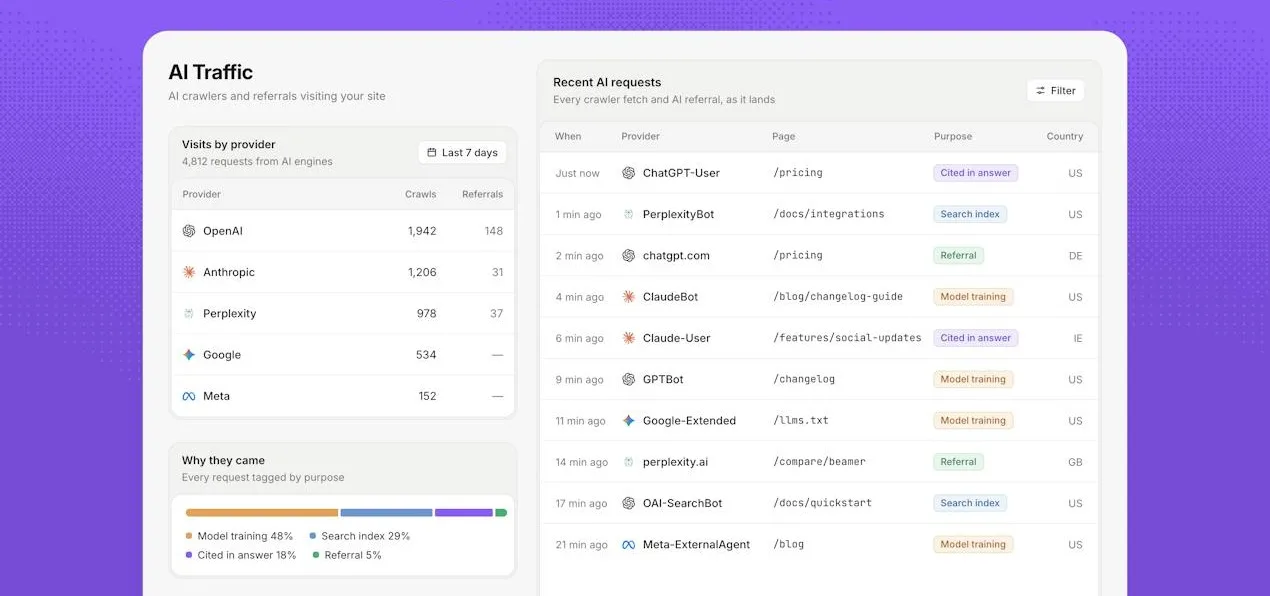Screen dimensions: 1270x596
Task: Click the chatgpt.com row provider icon
Action: pyautogui.click(x=629, y=256)
